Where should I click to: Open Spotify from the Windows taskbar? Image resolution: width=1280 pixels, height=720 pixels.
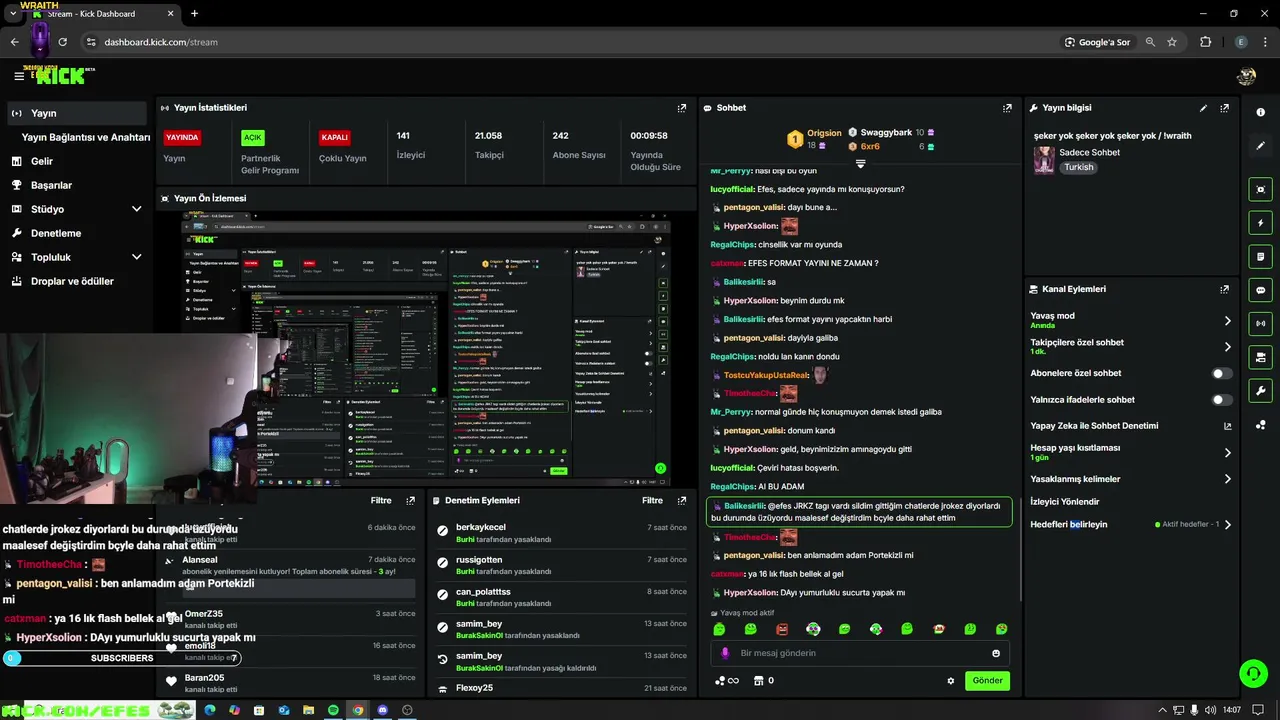[333, 710]
